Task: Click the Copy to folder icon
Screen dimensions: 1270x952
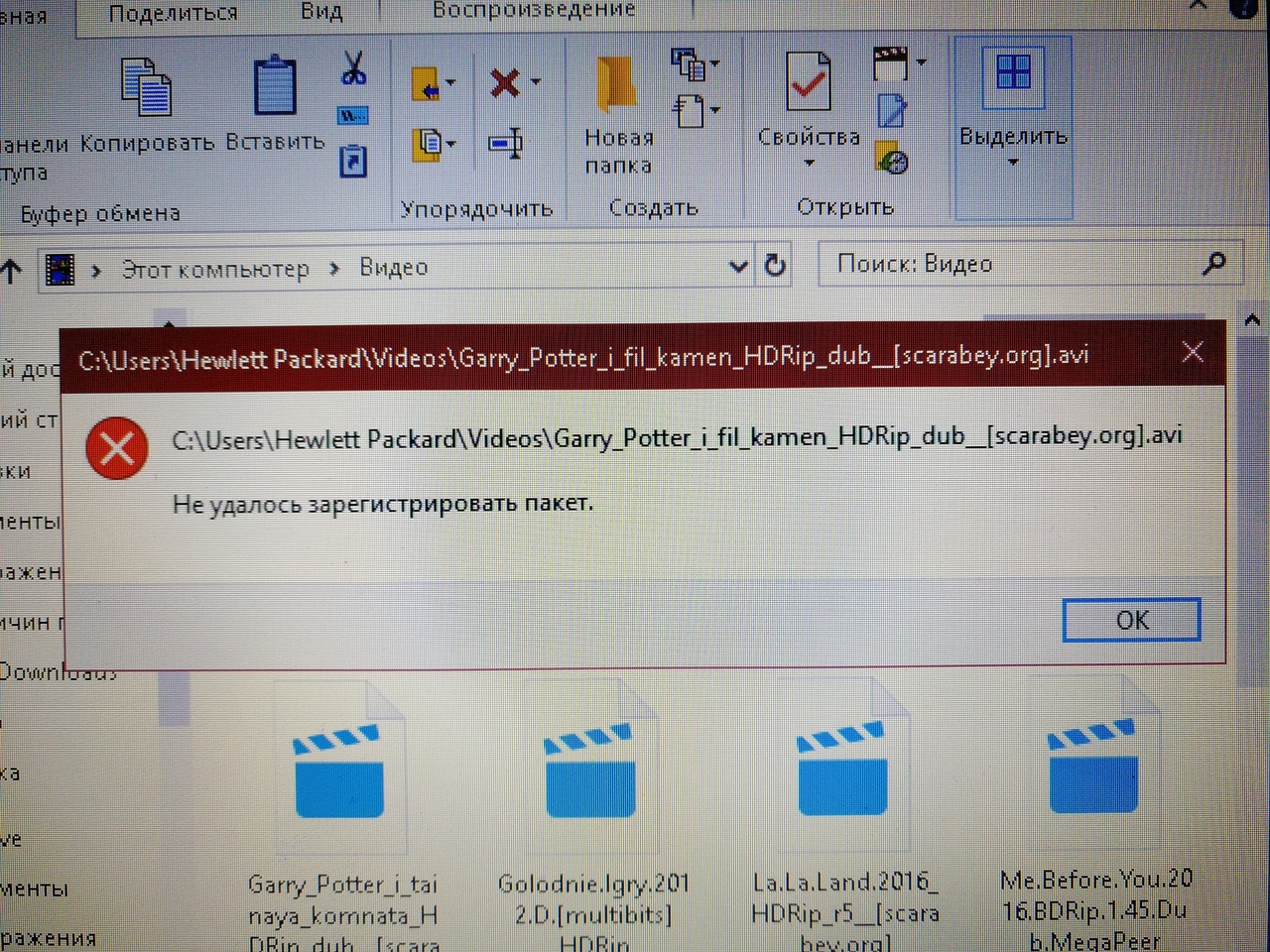Action: tap(427, 145)
